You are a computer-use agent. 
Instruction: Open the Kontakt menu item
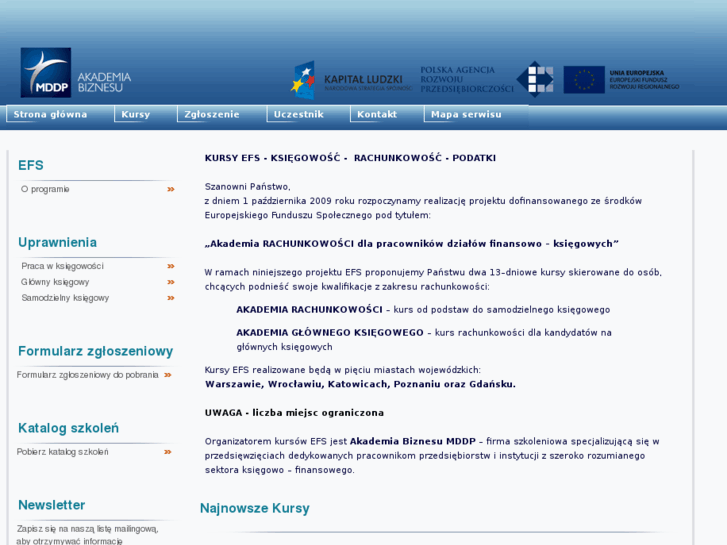click(377, 114)
